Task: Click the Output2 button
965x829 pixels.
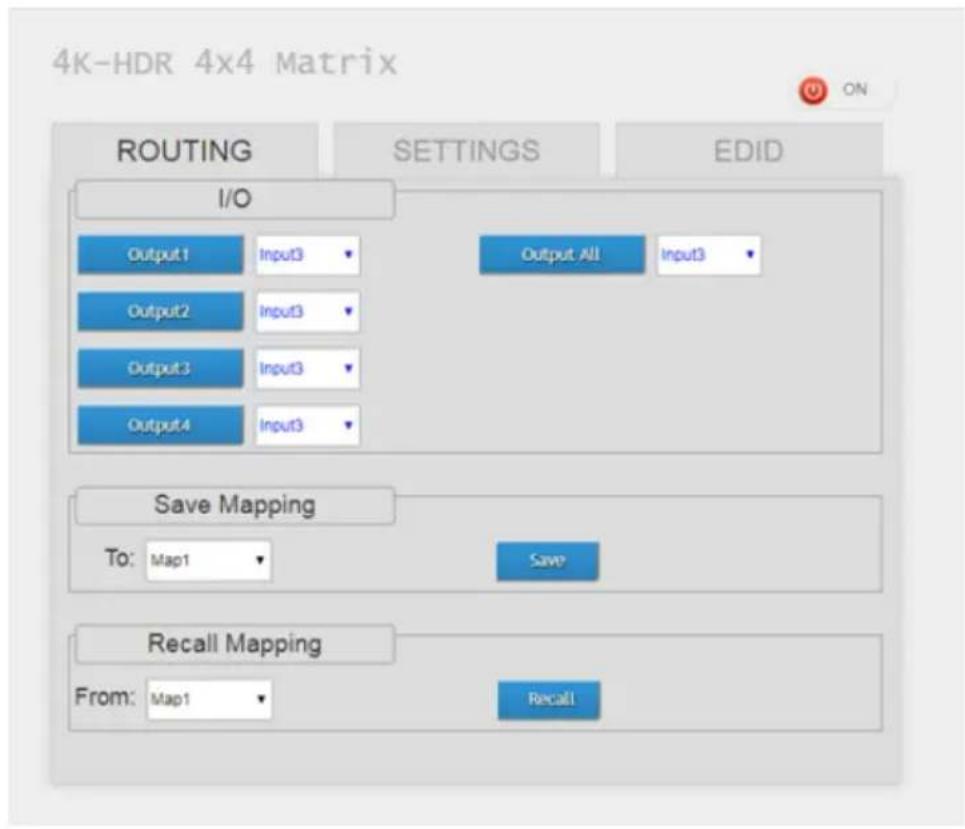Action: (160, 311)
